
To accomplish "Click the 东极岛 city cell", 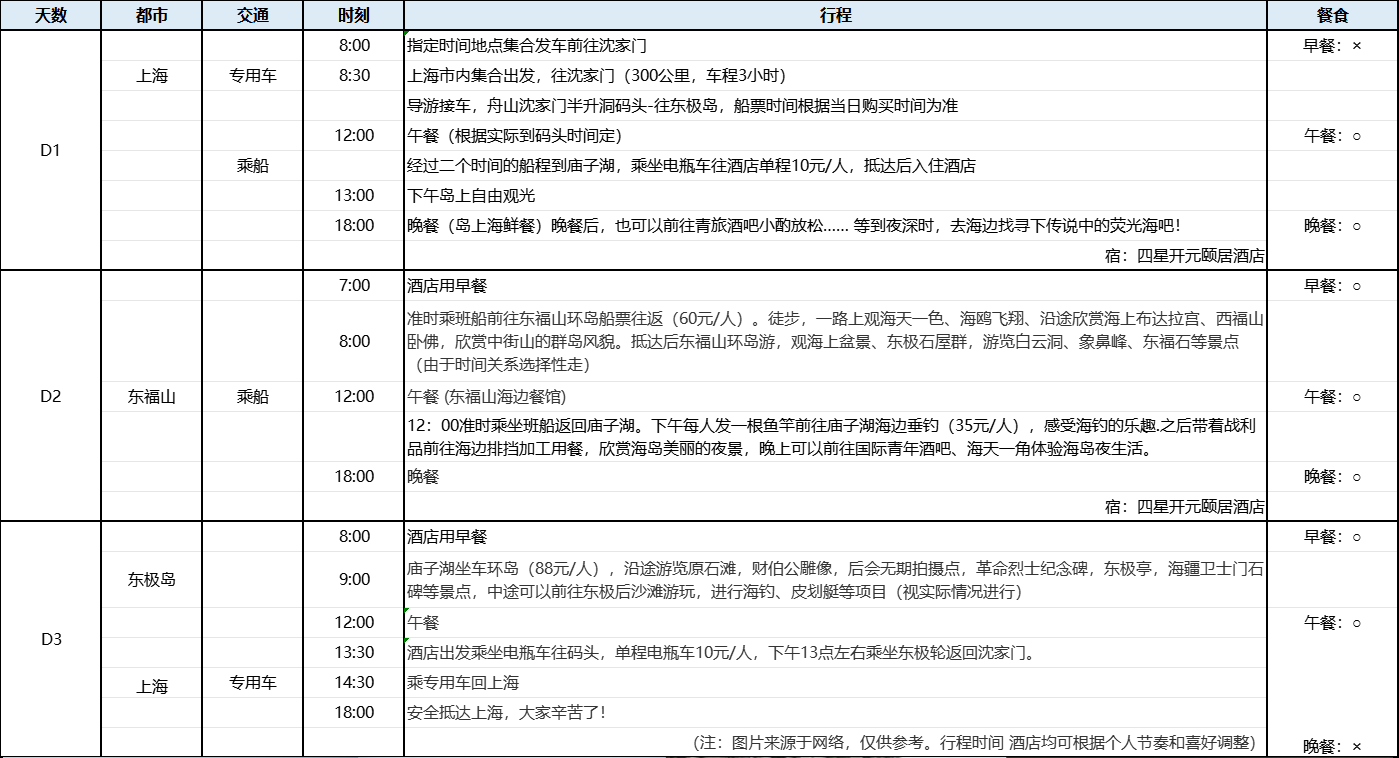I will coord(152,579).
